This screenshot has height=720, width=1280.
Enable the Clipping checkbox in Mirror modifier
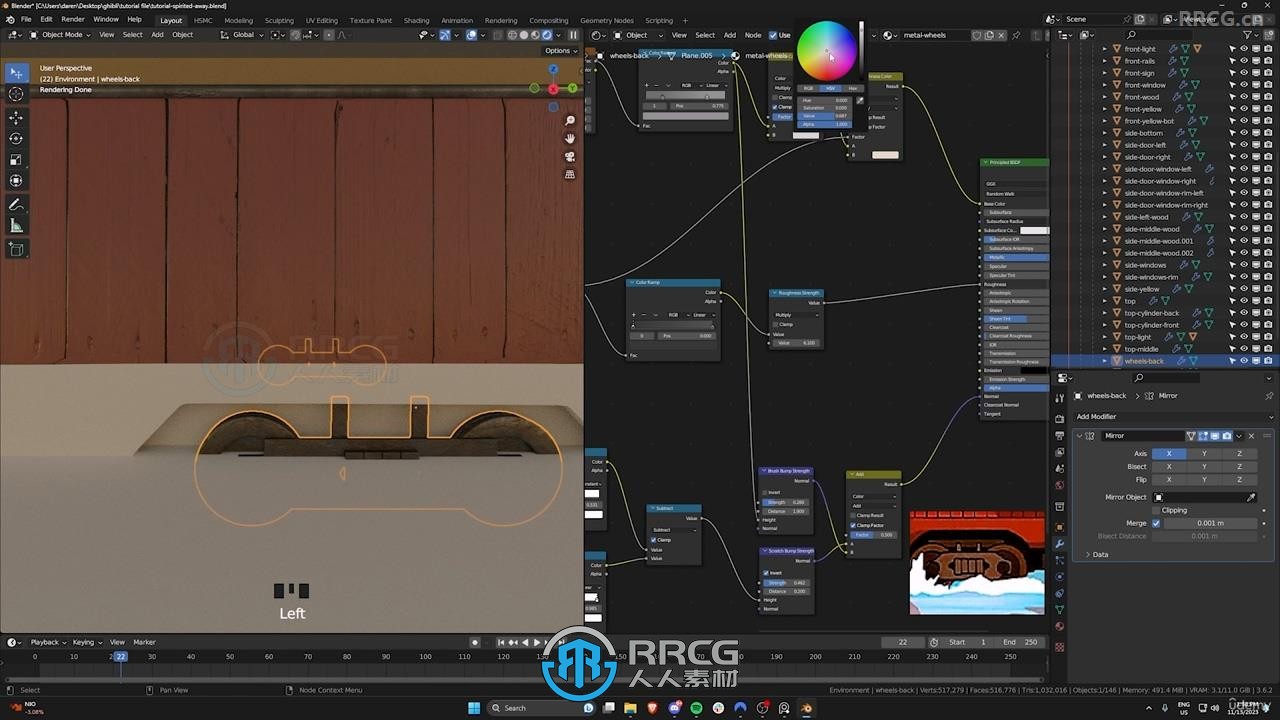(x=1157, y=510)
